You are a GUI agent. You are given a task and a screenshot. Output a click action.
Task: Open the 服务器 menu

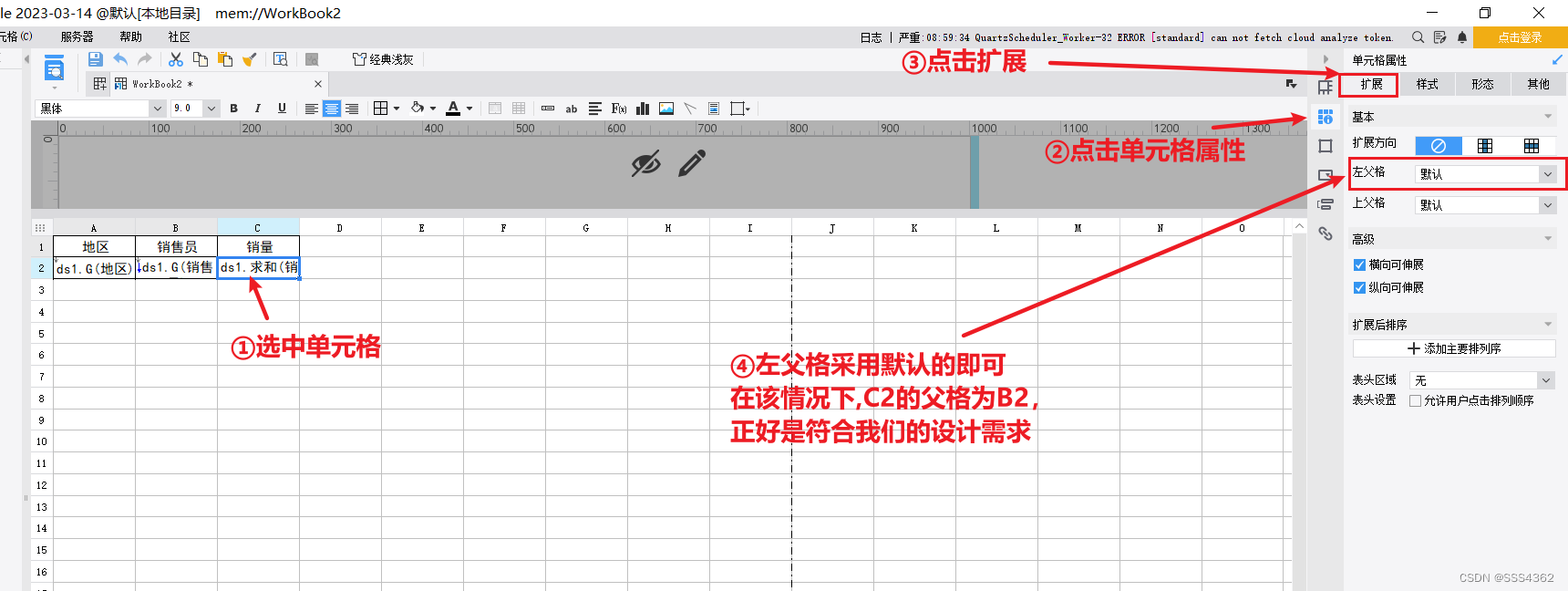click(x=77, y=37)
